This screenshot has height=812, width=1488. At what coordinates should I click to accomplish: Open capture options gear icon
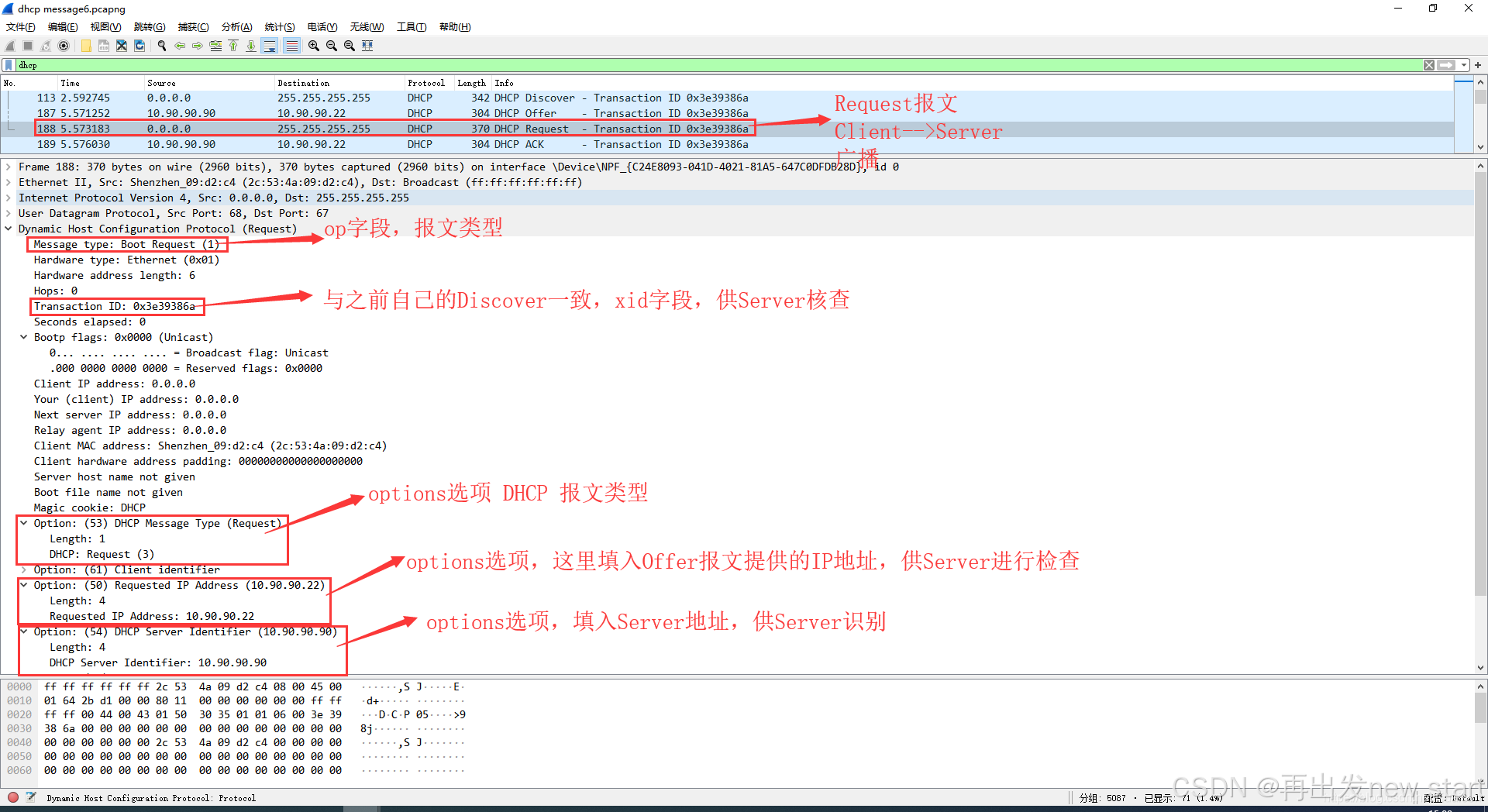64,46
